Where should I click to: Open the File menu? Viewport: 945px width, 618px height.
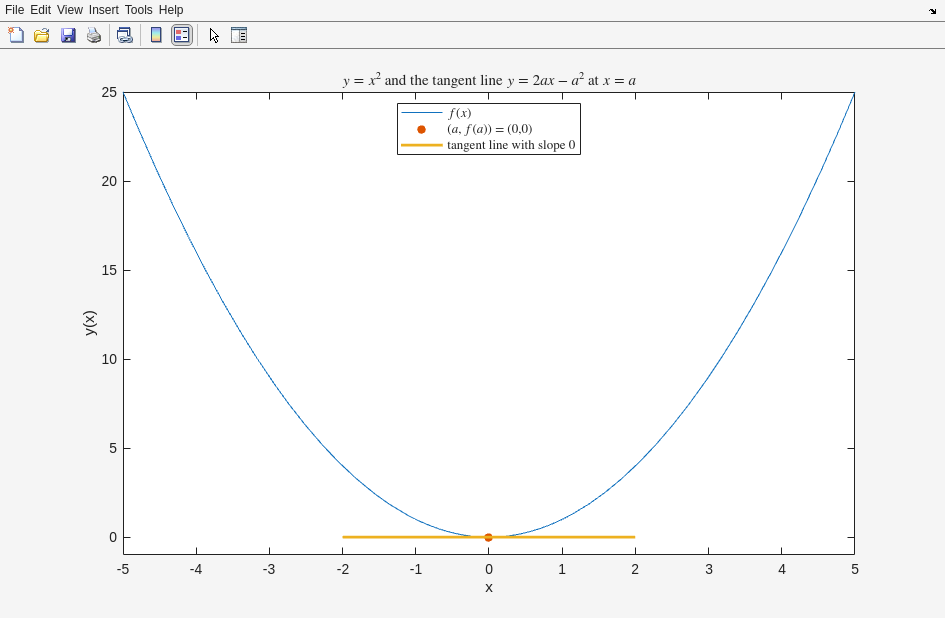pos(14,10)
